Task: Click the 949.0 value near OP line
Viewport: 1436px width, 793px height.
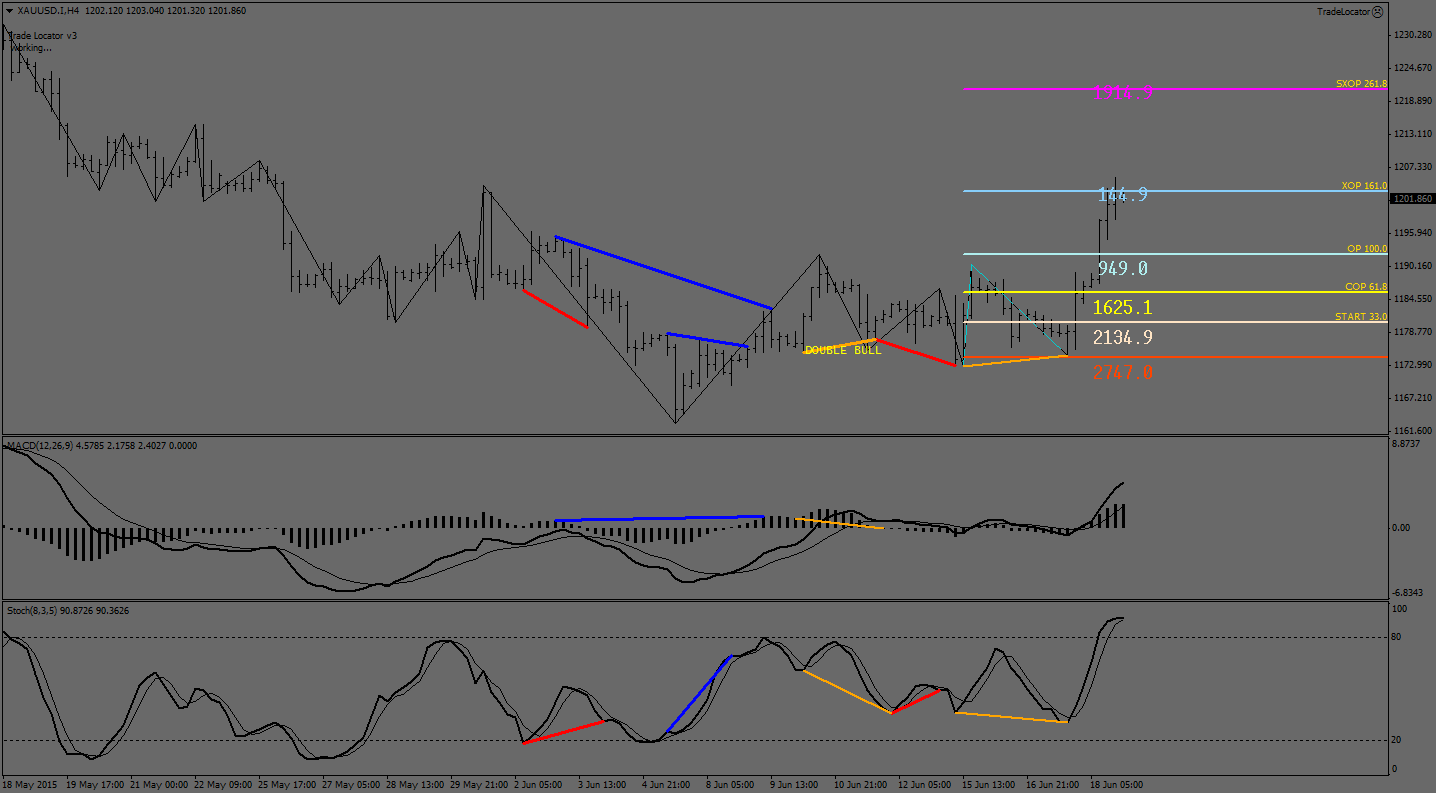Action: [x=1122, y=268]
